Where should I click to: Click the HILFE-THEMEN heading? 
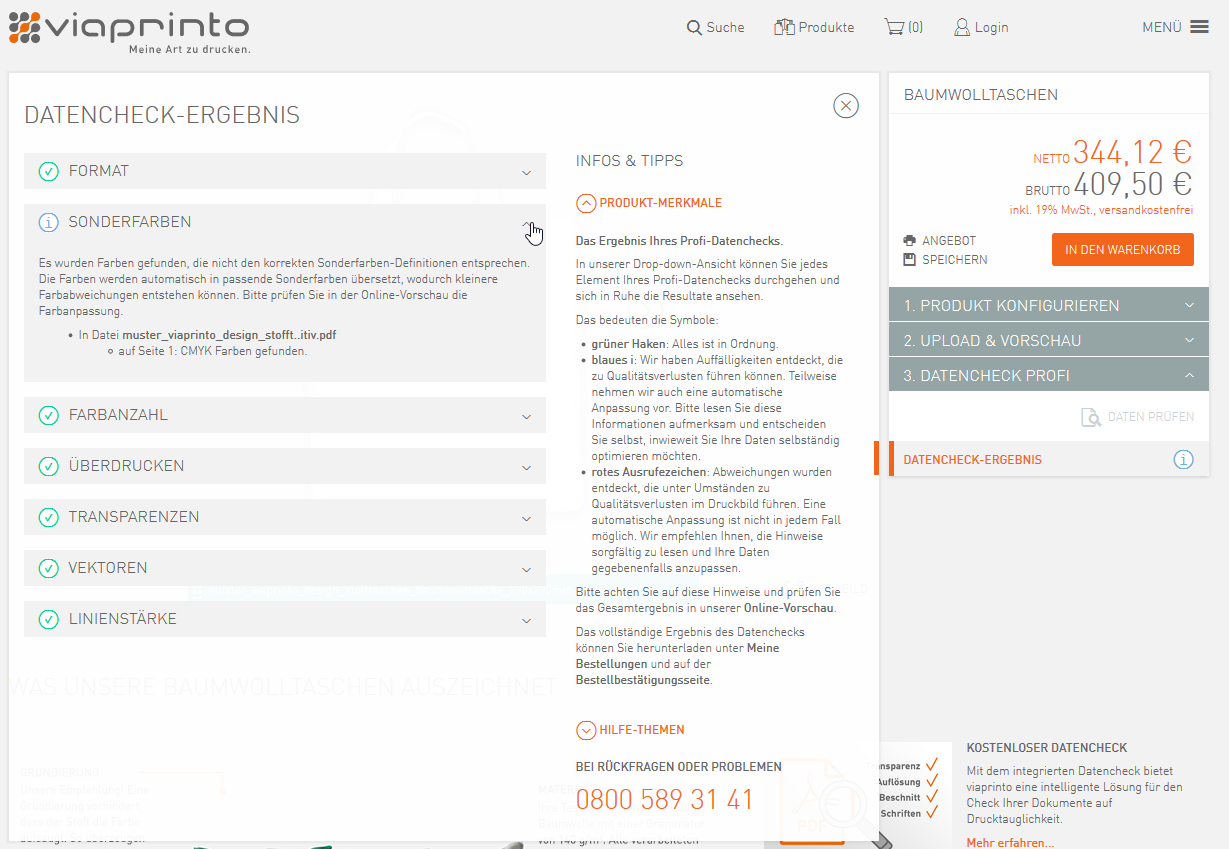(x=642, y=730)
